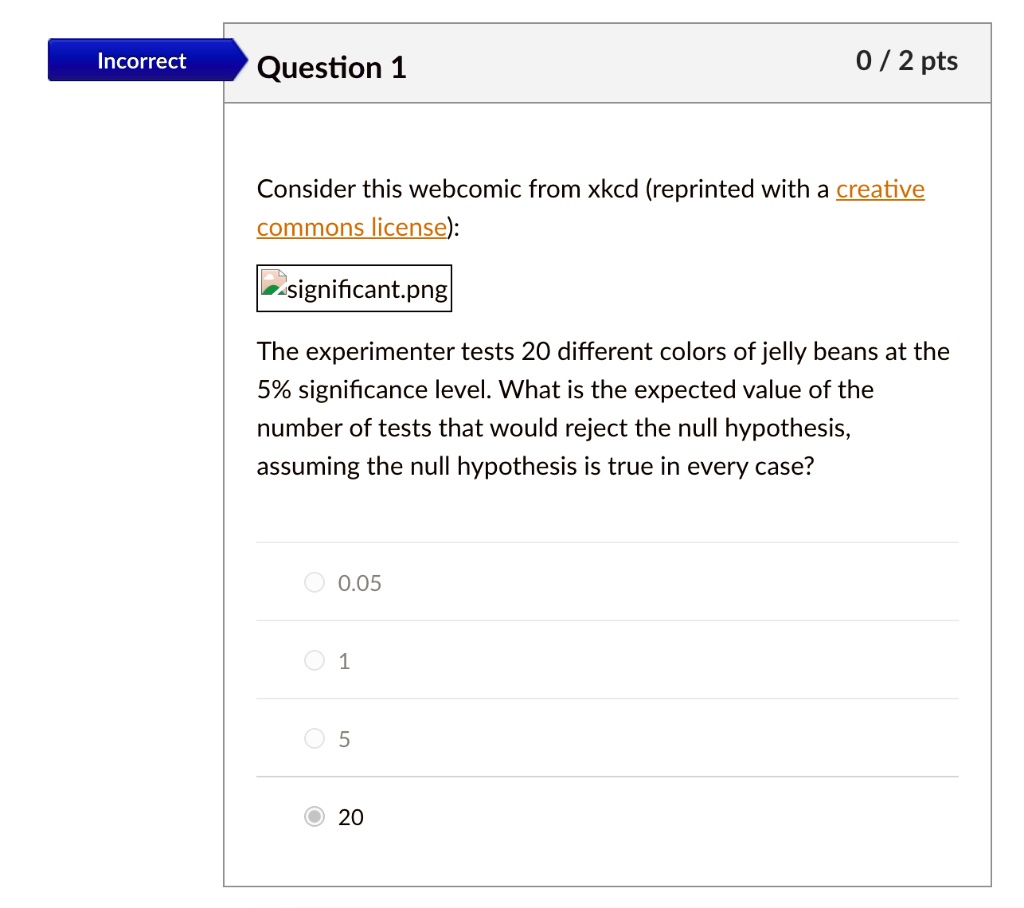Click the "20" answer label text
The image size is (1024, 908).
point(351,817)
